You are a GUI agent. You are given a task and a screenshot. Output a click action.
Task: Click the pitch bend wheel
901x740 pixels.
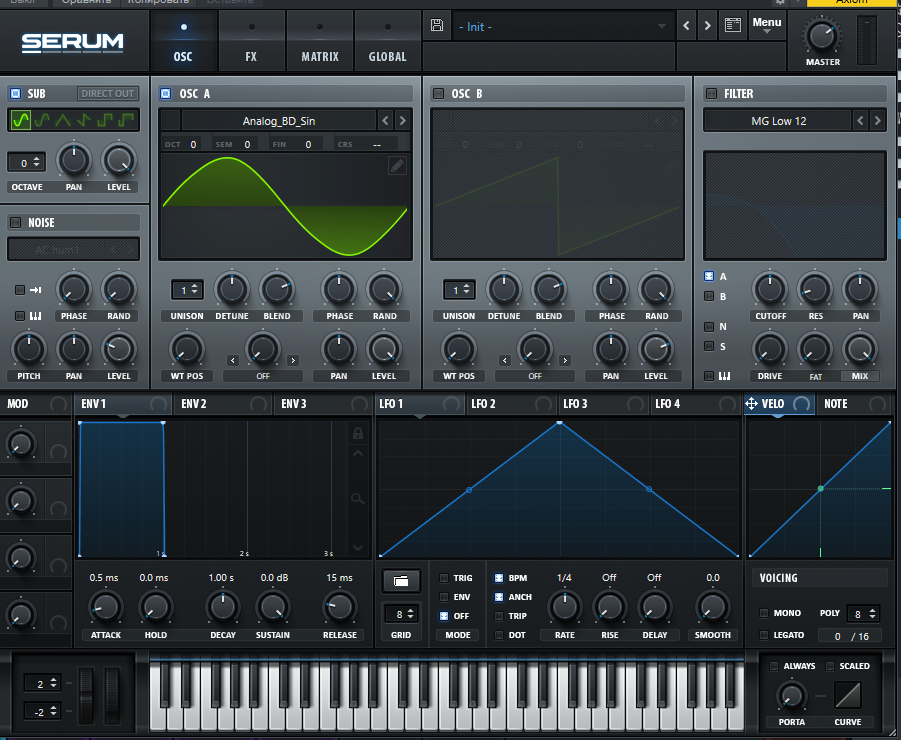[86, 695]
